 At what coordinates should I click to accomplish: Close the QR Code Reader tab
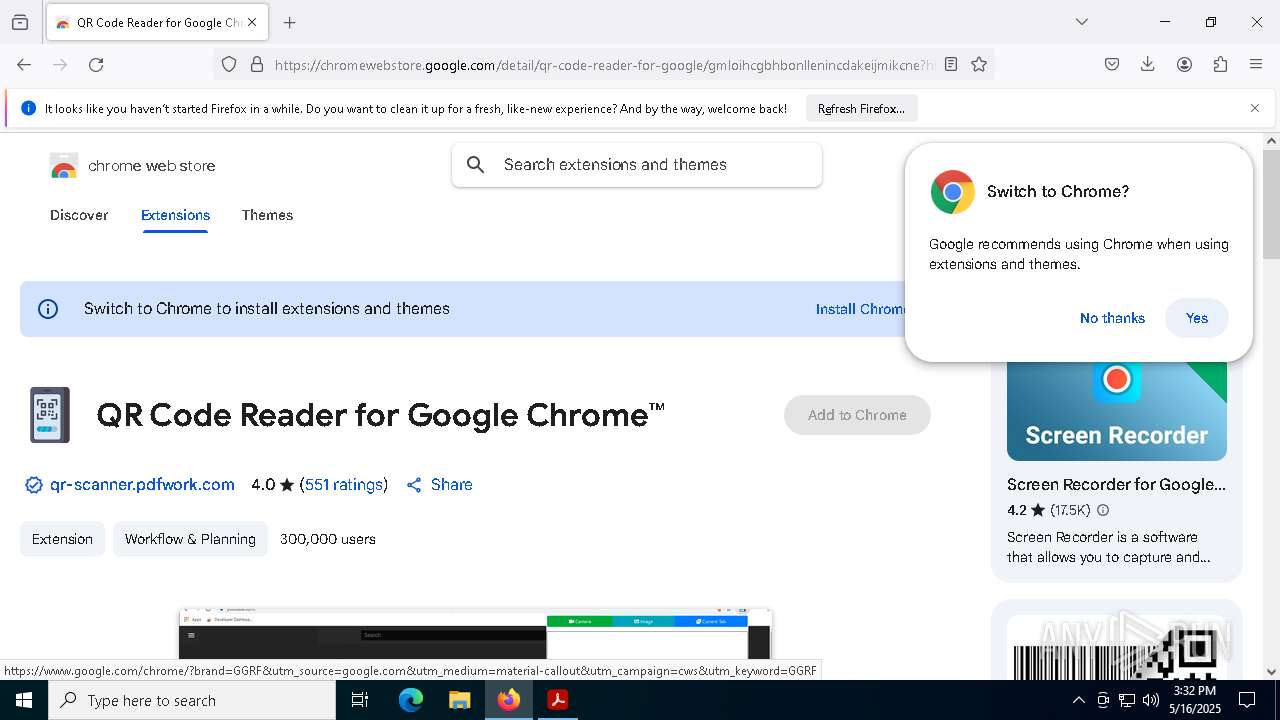click(252, 22)
